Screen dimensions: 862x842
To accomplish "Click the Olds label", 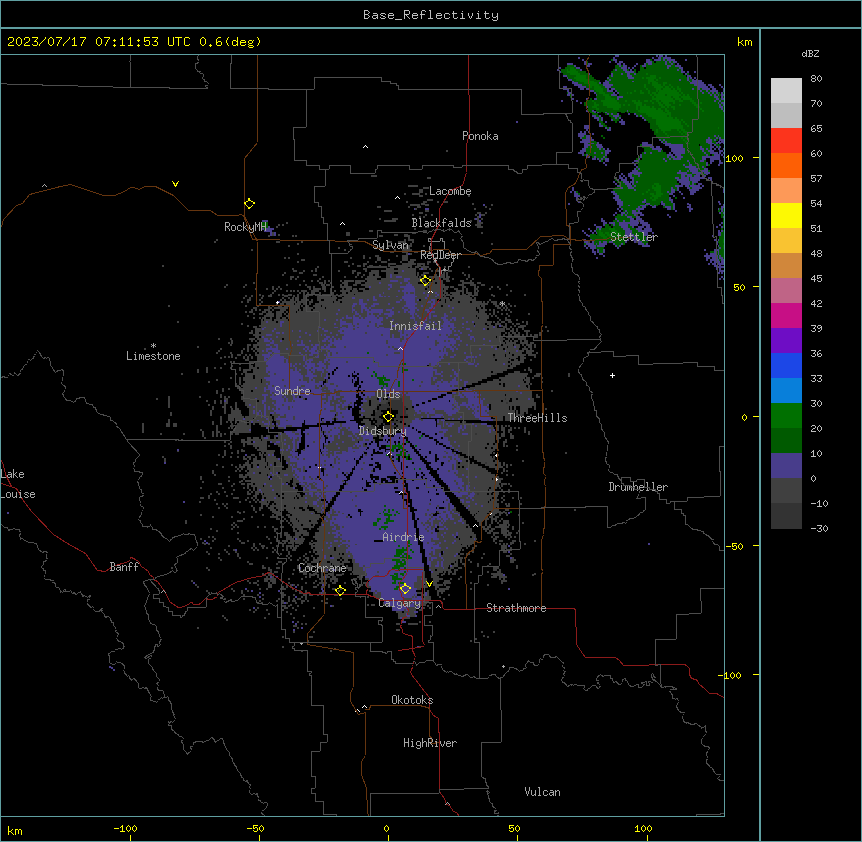I will (x=388, y=394).
